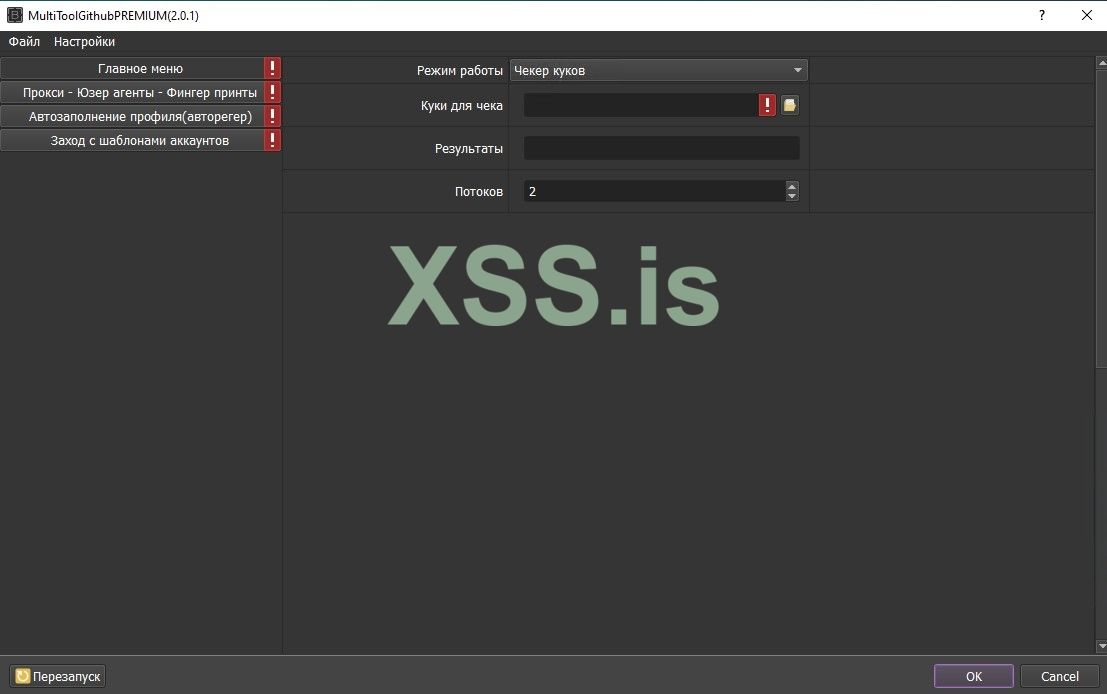Click the app icon in title bar
The height and width of the screenshot is (694, 1107).
14,16
